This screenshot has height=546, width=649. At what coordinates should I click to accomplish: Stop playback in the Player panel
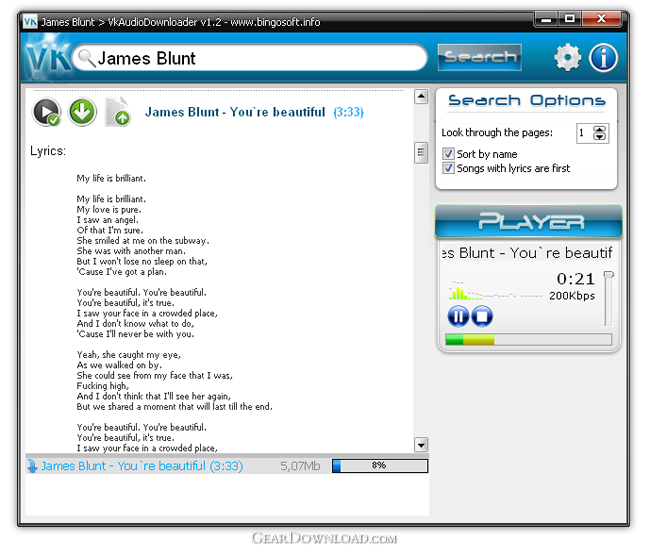(x=482, y=317)
